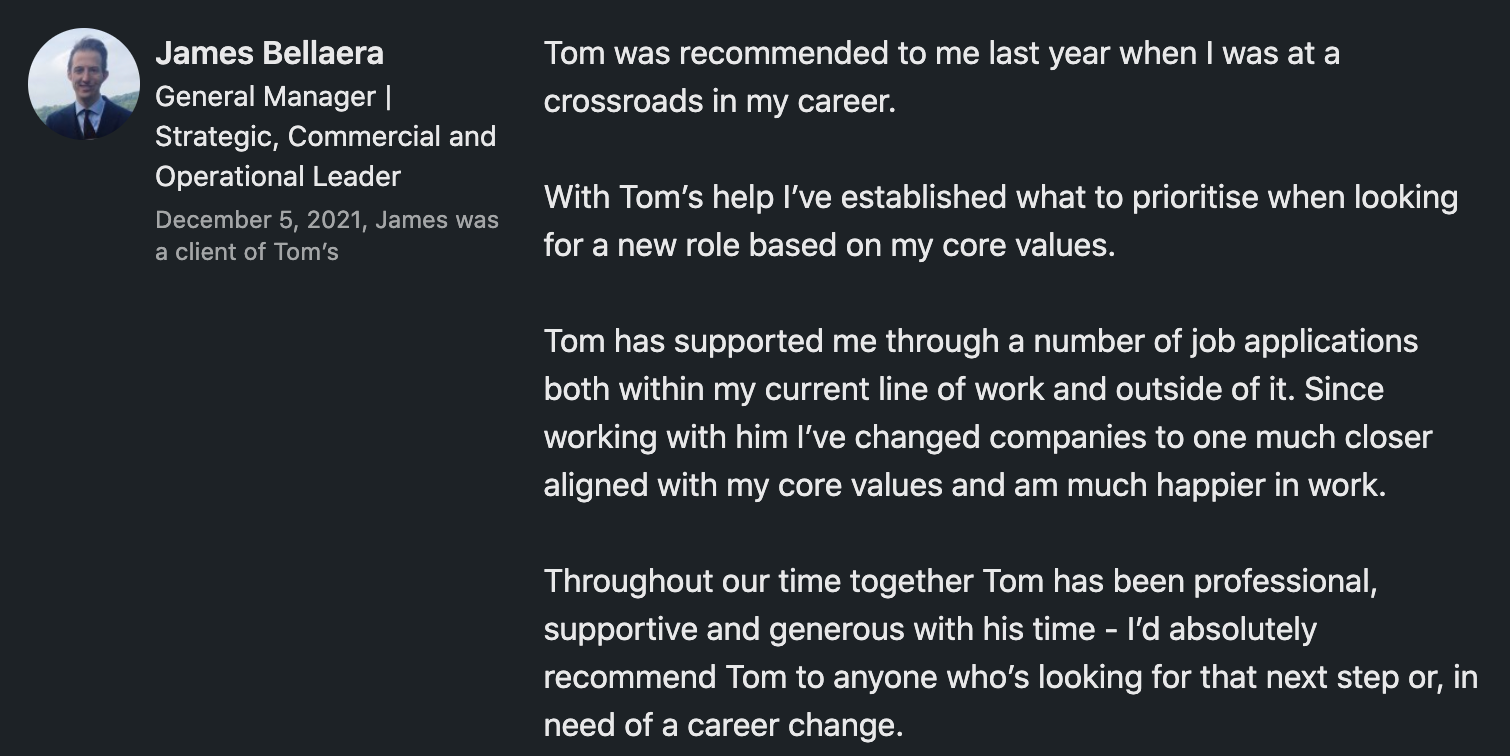Click the 'Strategic, Commercial and' headline line
The width and height of the screenshot is (1510, 756).
[325, 136]
